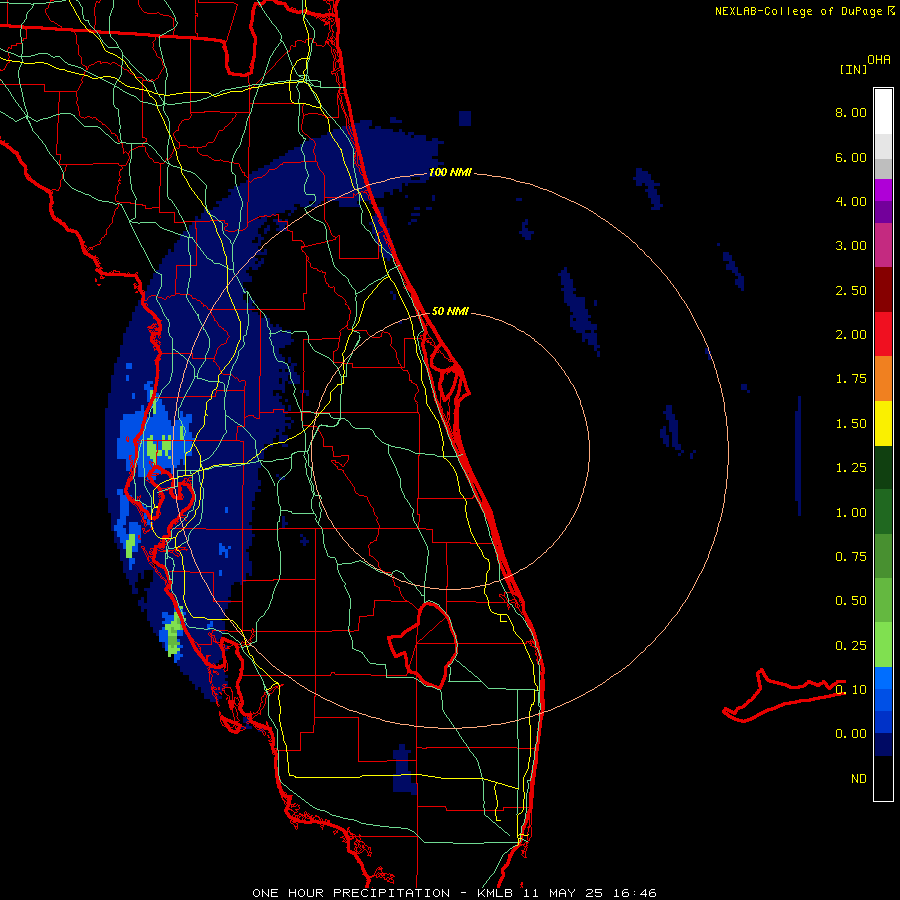The height and width of the screenshot is (900, 900).
Task: Select the 1.25 legend value
Action: pos(851,468)
